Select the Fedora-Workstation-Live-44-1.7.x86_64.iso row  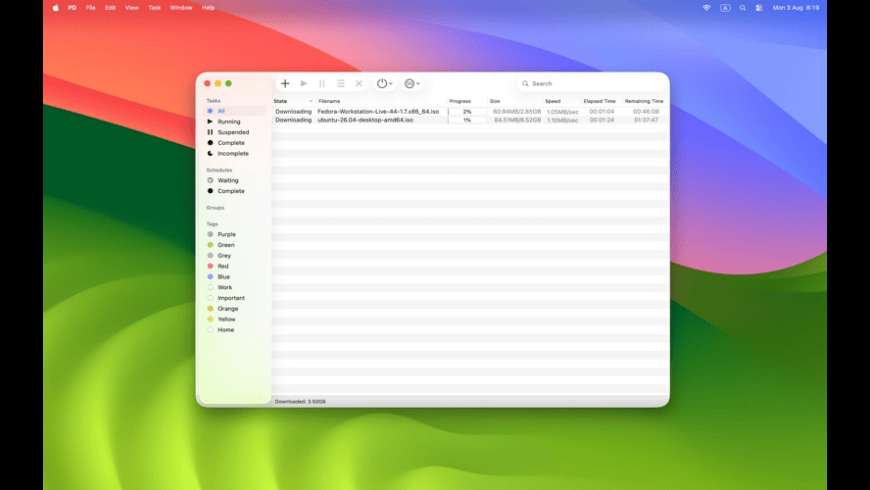(x=471, y=112)
